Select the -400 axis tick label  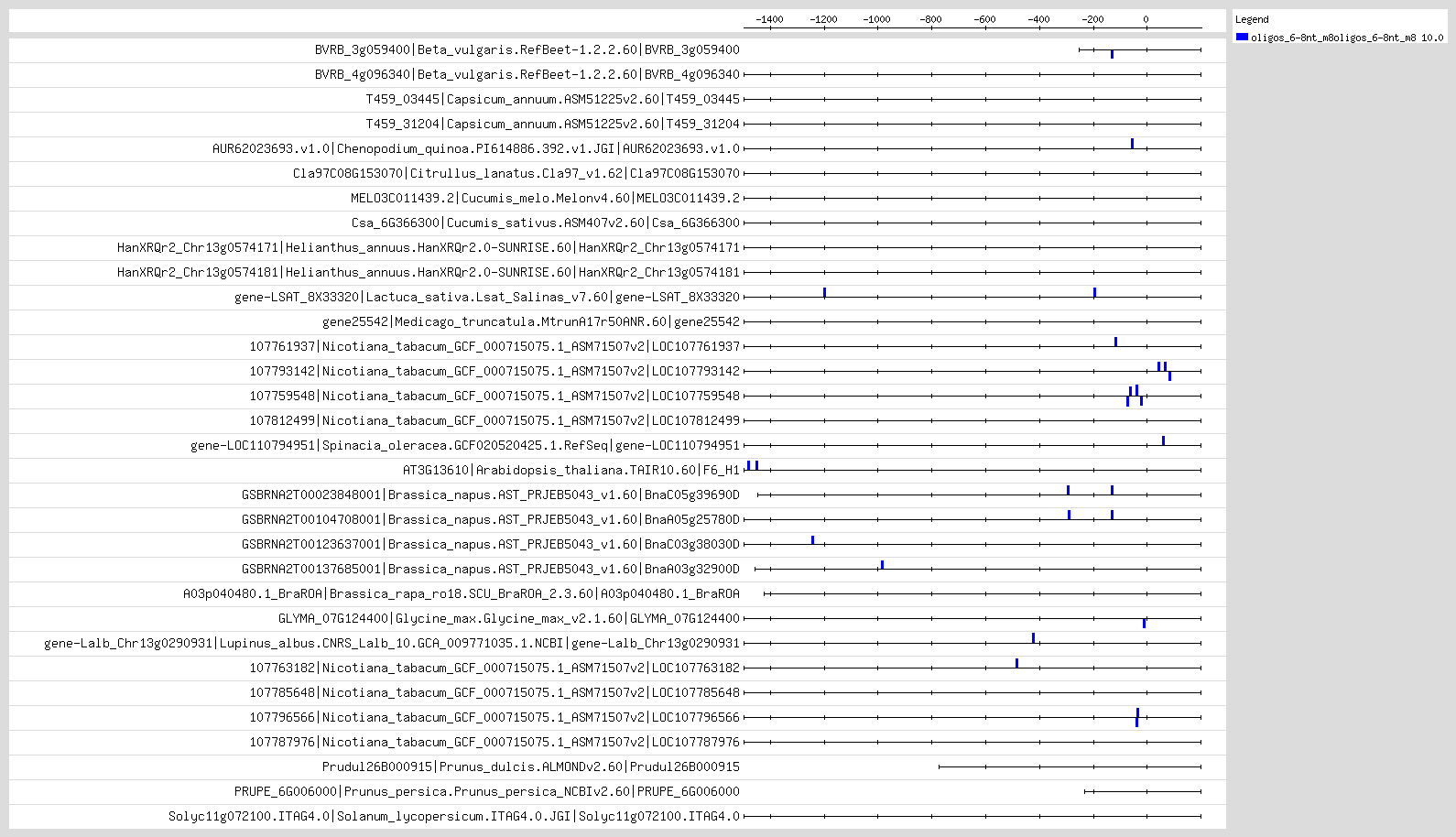click(1038, 19)
